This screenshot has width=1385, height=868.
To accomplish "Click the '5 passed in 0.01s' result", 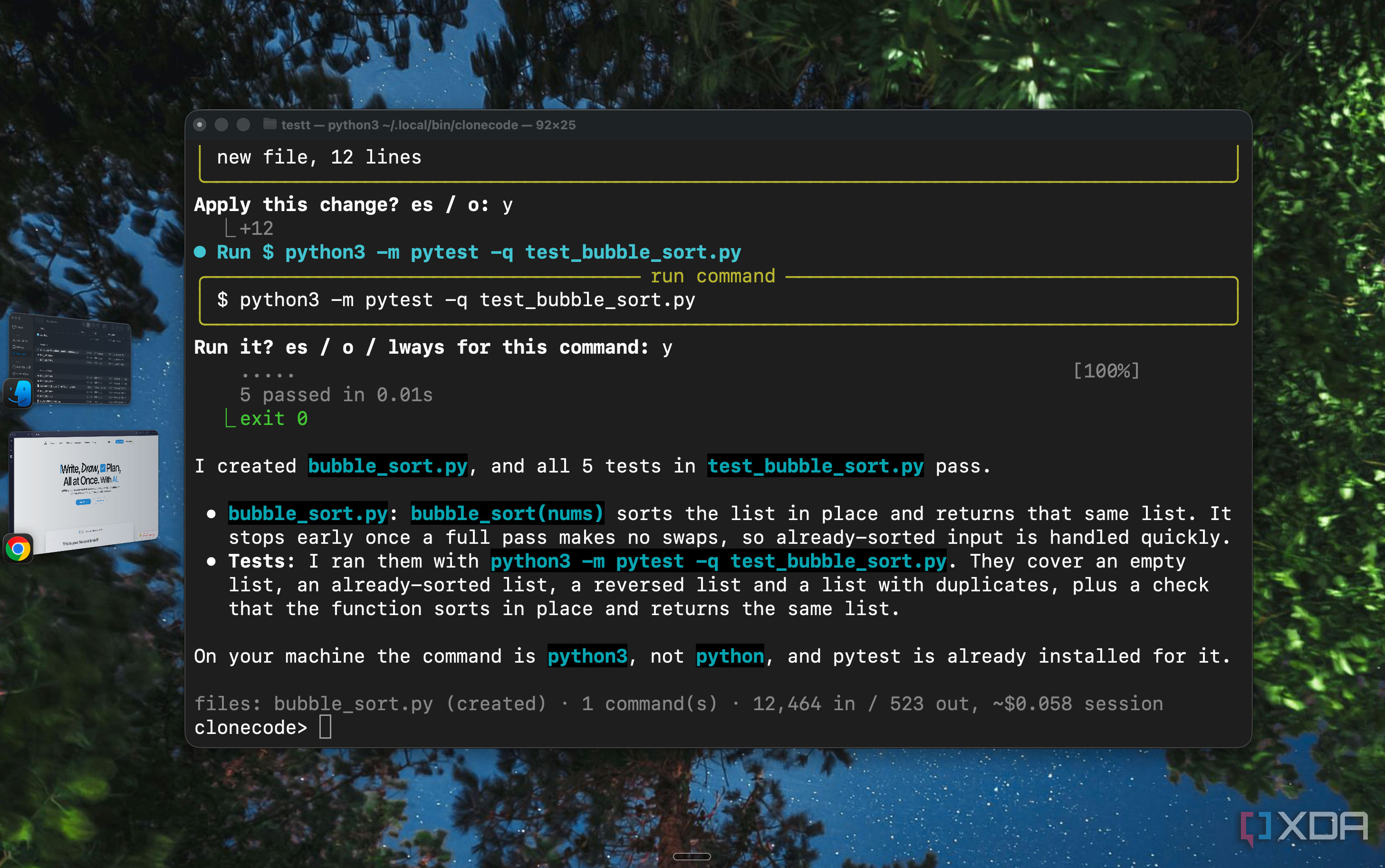I will click(x=337, y=395).
